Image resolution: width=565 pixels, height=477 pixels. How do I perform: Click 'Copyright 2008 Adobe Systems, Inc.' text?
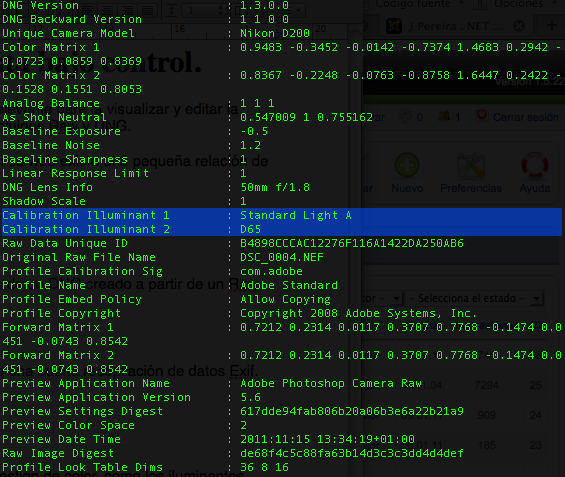(x=359, y=313)
